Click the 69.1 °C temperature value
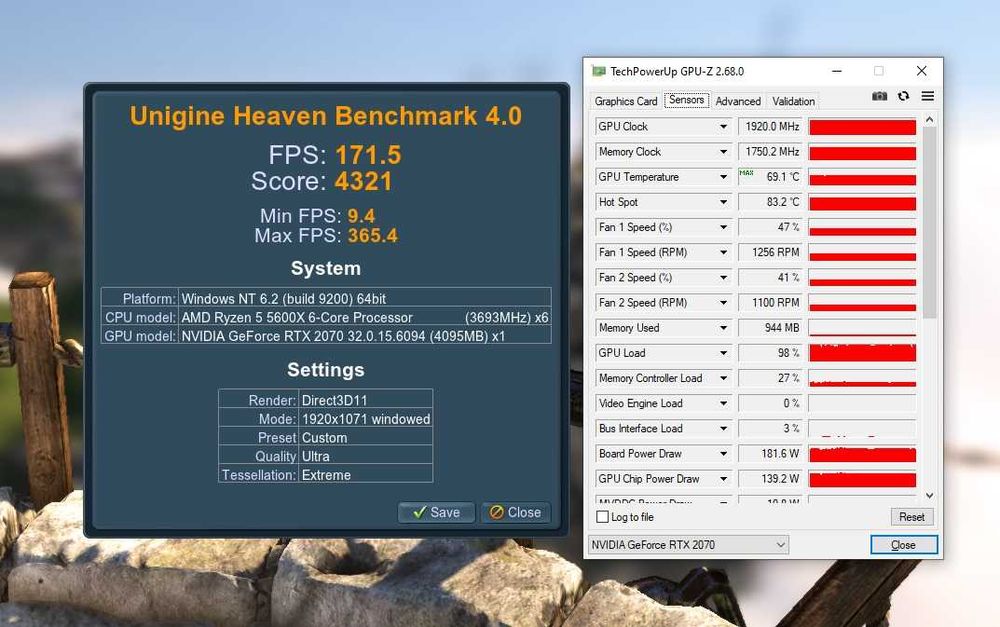 [x=771, y=177]
